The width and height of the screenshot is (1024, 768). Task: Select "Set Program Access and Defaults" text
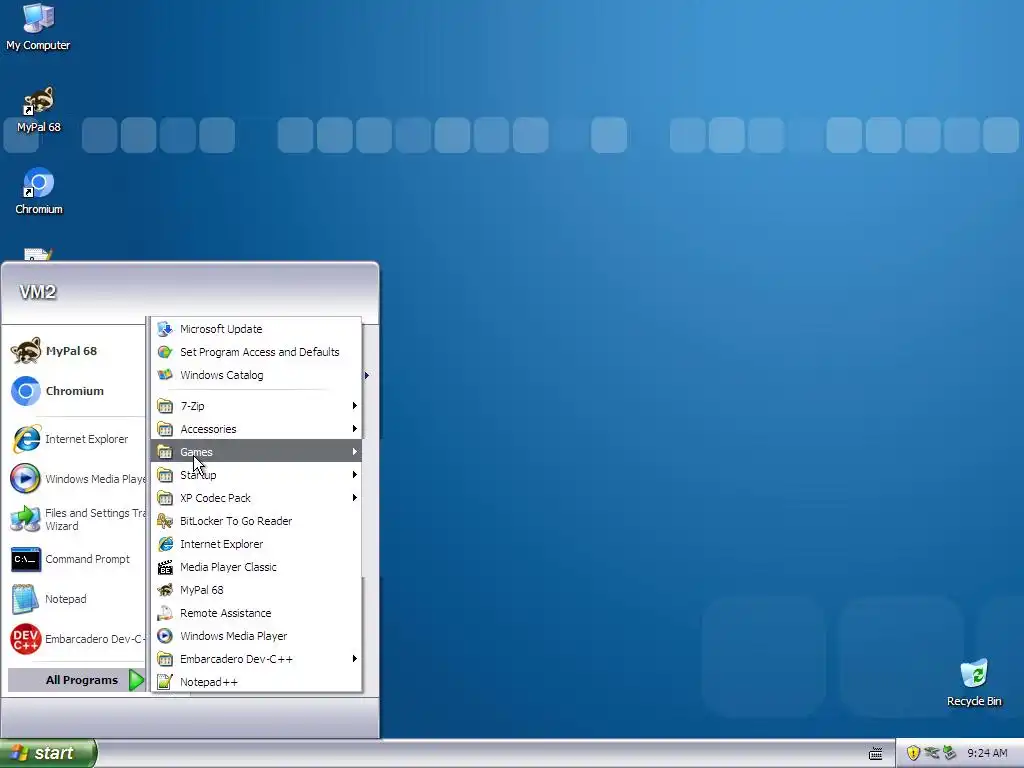click(x=260, y=352)
